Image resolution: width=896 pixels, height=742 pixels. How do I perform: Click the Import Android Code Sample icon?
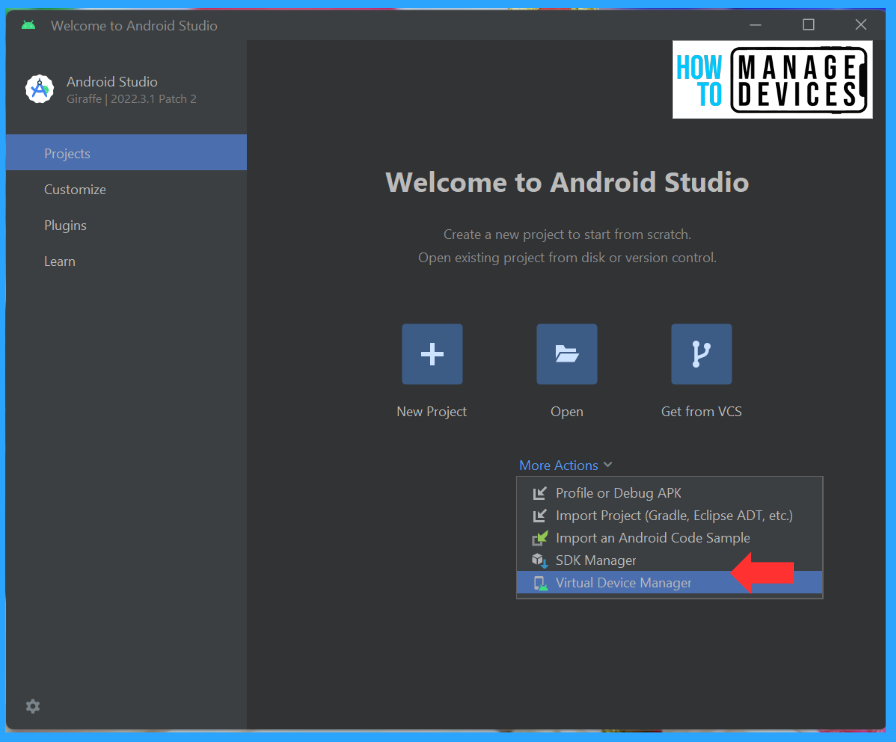click(x=539, y=538)
